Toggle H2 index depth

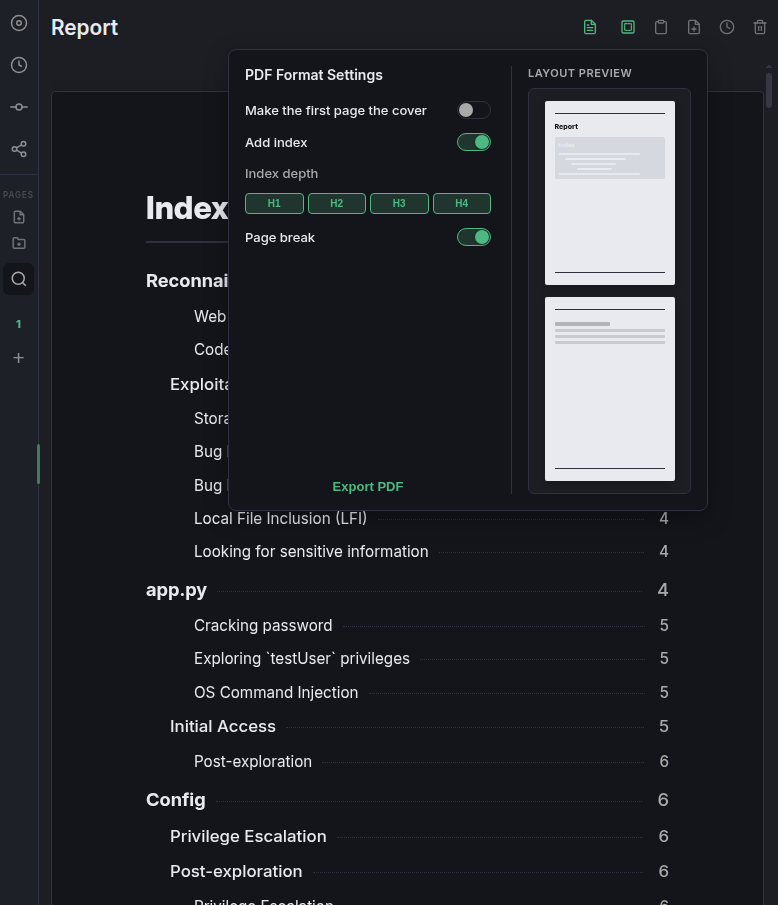pos(336,204)
